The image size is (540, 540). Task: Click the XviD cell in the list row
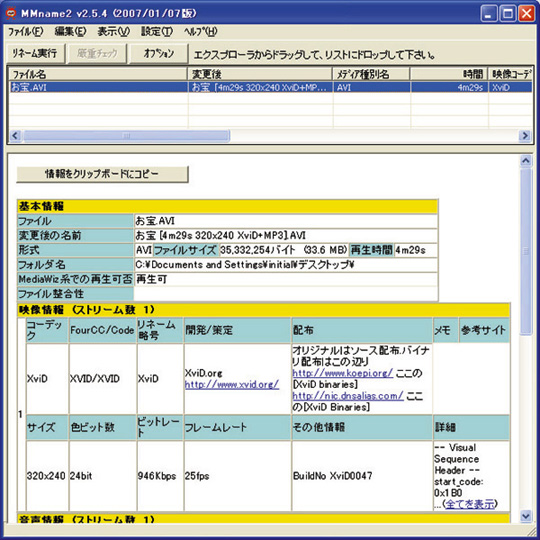point(510,87)
